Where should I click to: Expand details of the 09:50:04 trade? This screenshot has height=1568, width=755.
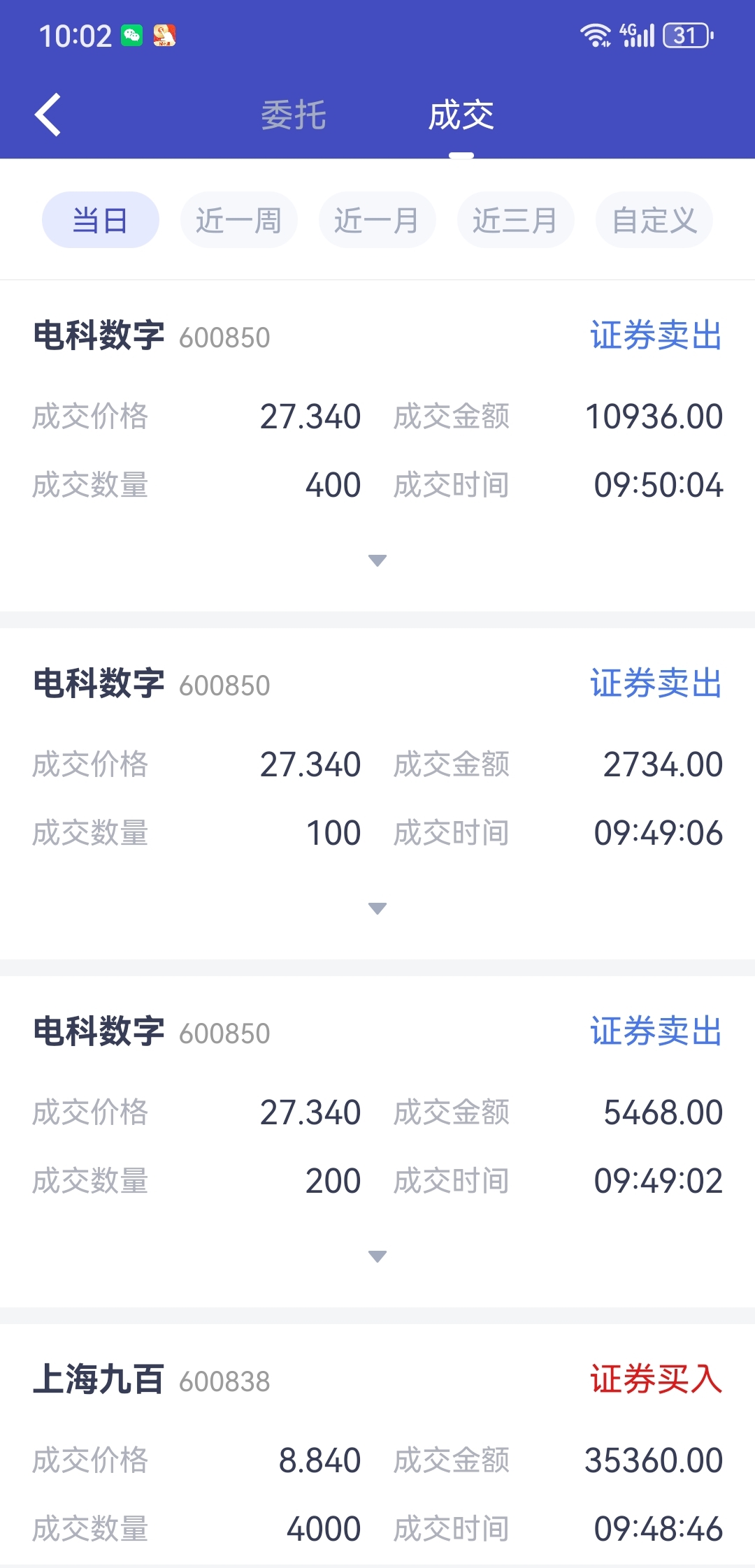(377, 560)
